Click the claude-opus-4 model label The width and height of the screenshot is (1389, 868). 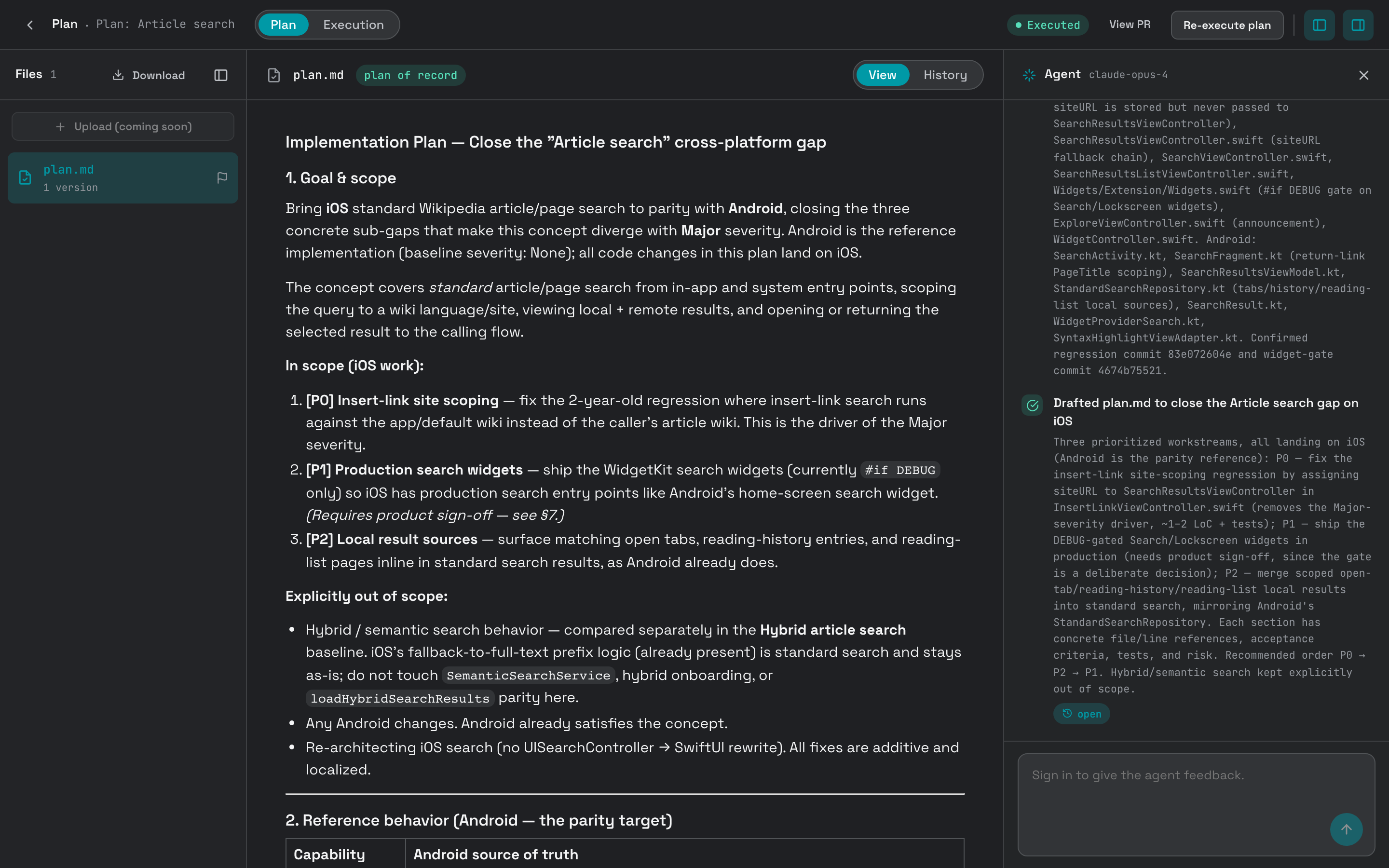[1129, 75]
